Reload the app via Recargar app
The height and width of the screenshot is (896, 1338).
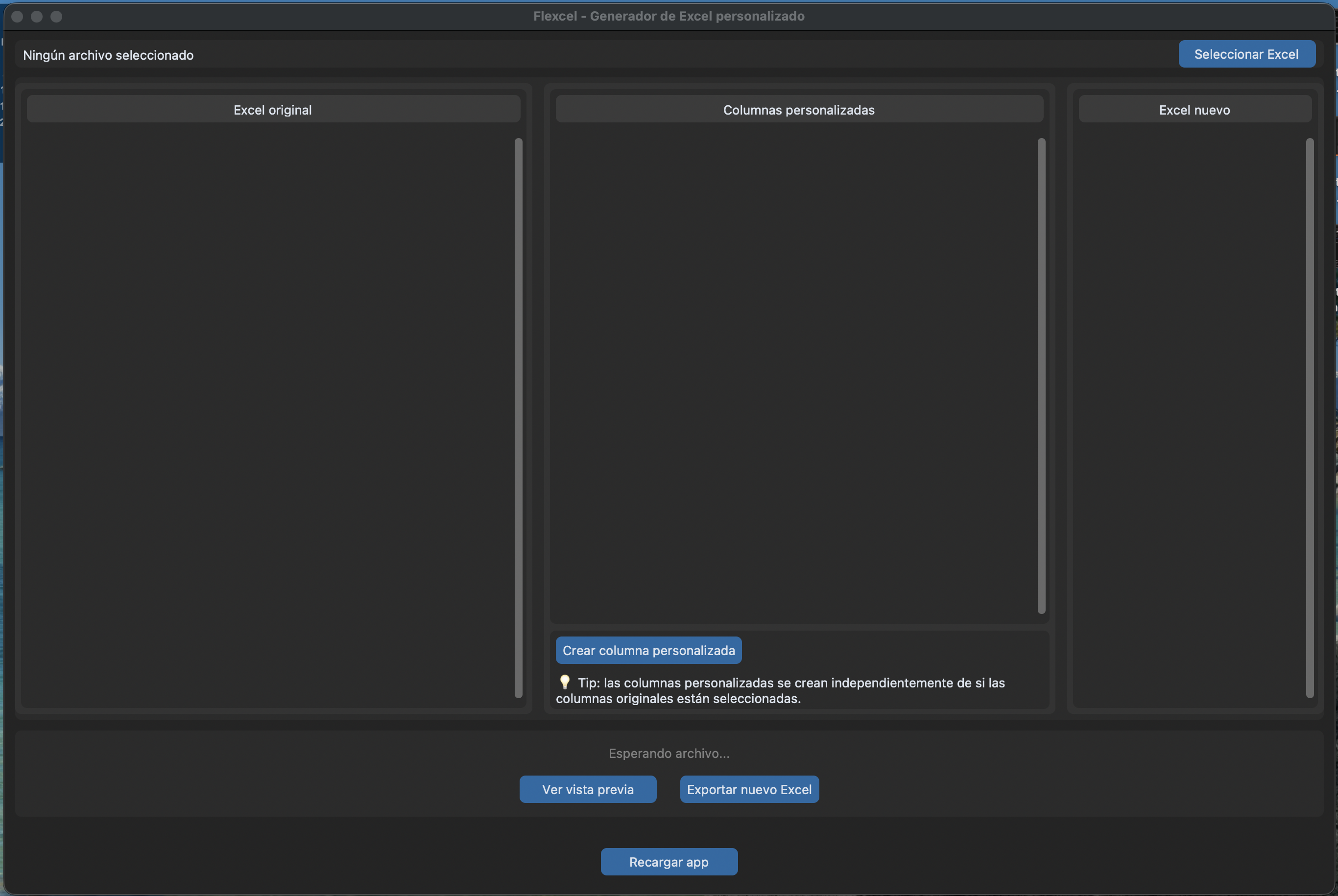[x=669, y=862]
